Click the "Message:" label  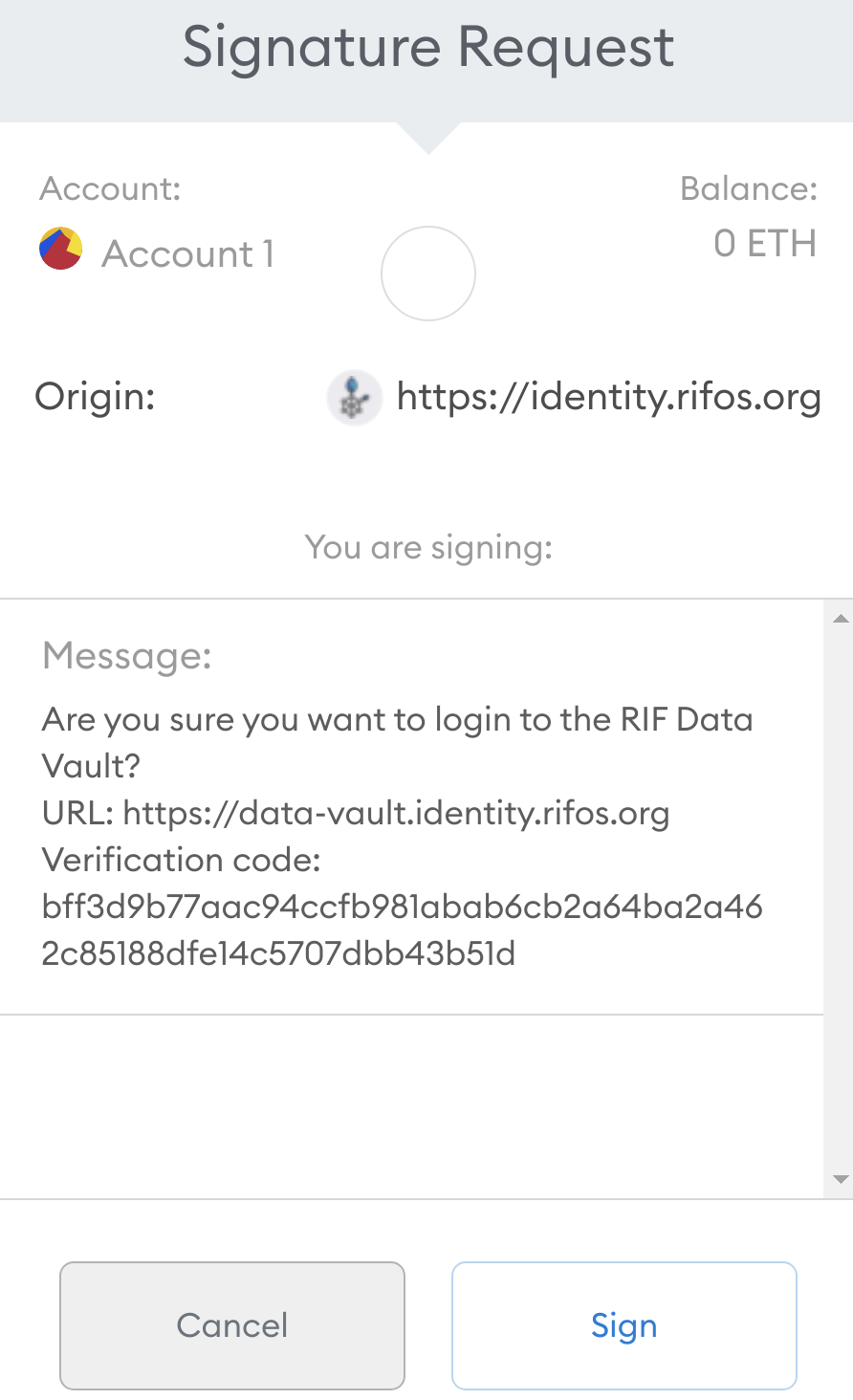(127, 656)
